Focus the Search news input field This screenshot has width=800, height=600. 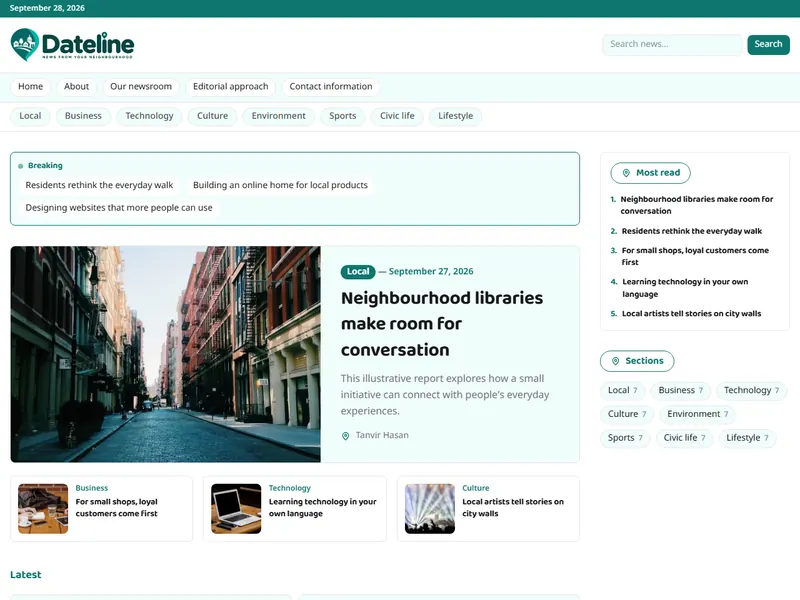672,44
